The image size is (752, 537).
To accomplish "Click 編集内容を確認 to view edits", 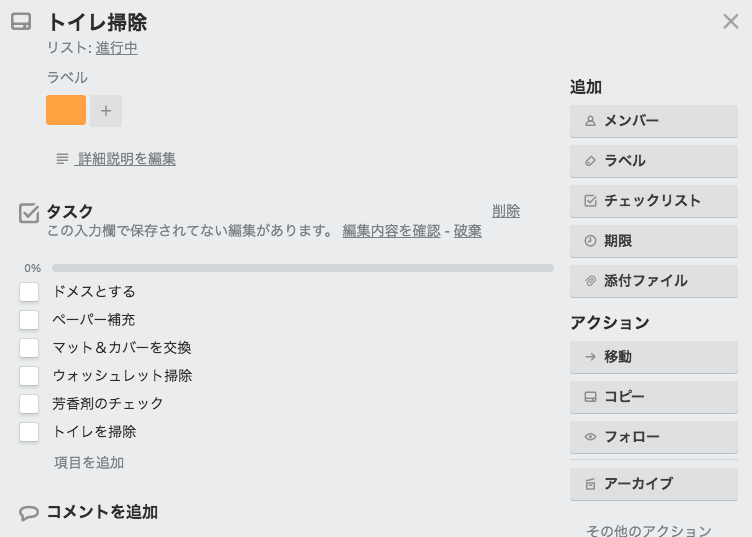I will (391, 231).
